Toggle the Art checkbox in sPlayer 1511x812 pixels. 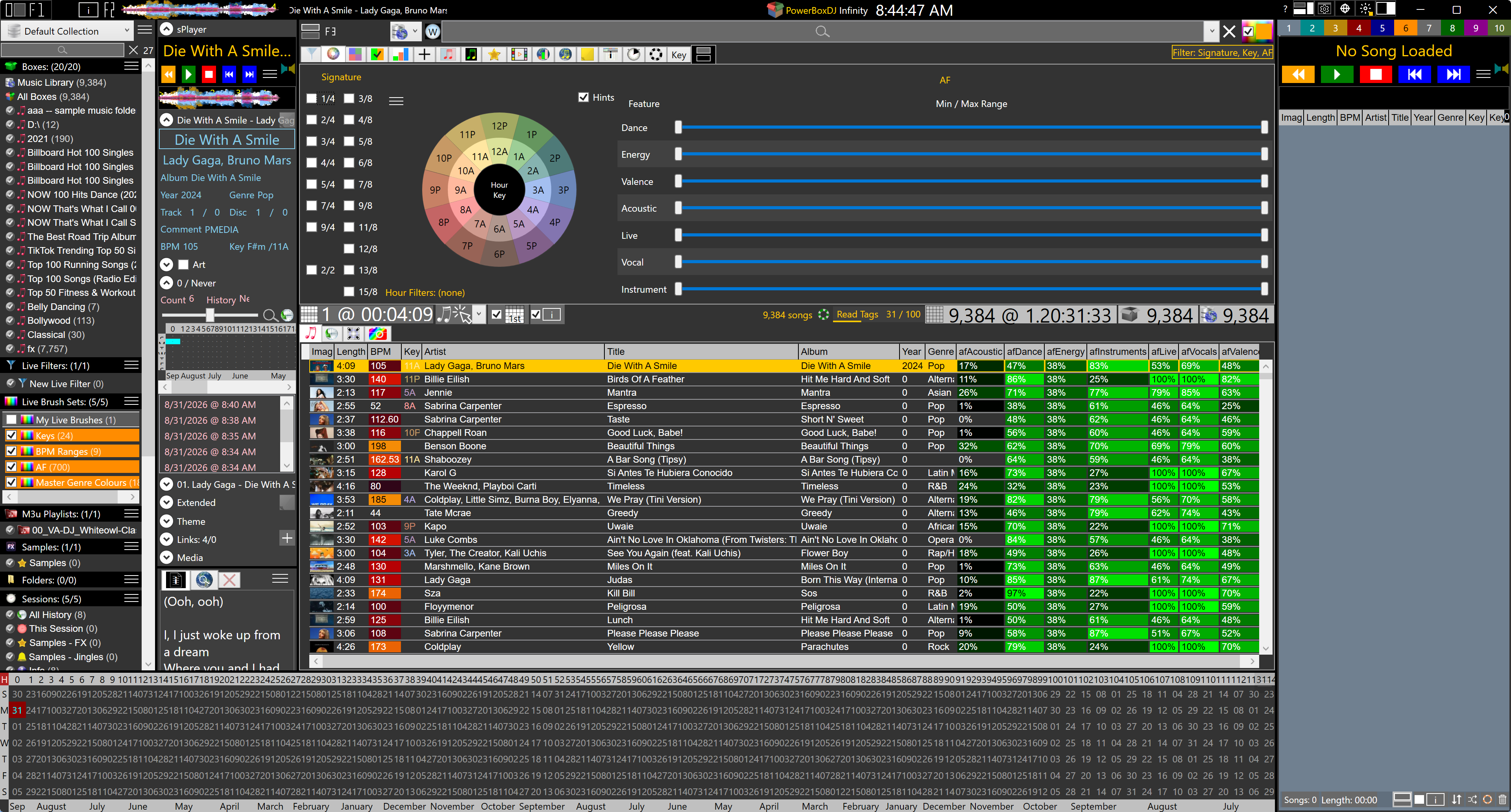pyautogui.click(x=184, y=264)
